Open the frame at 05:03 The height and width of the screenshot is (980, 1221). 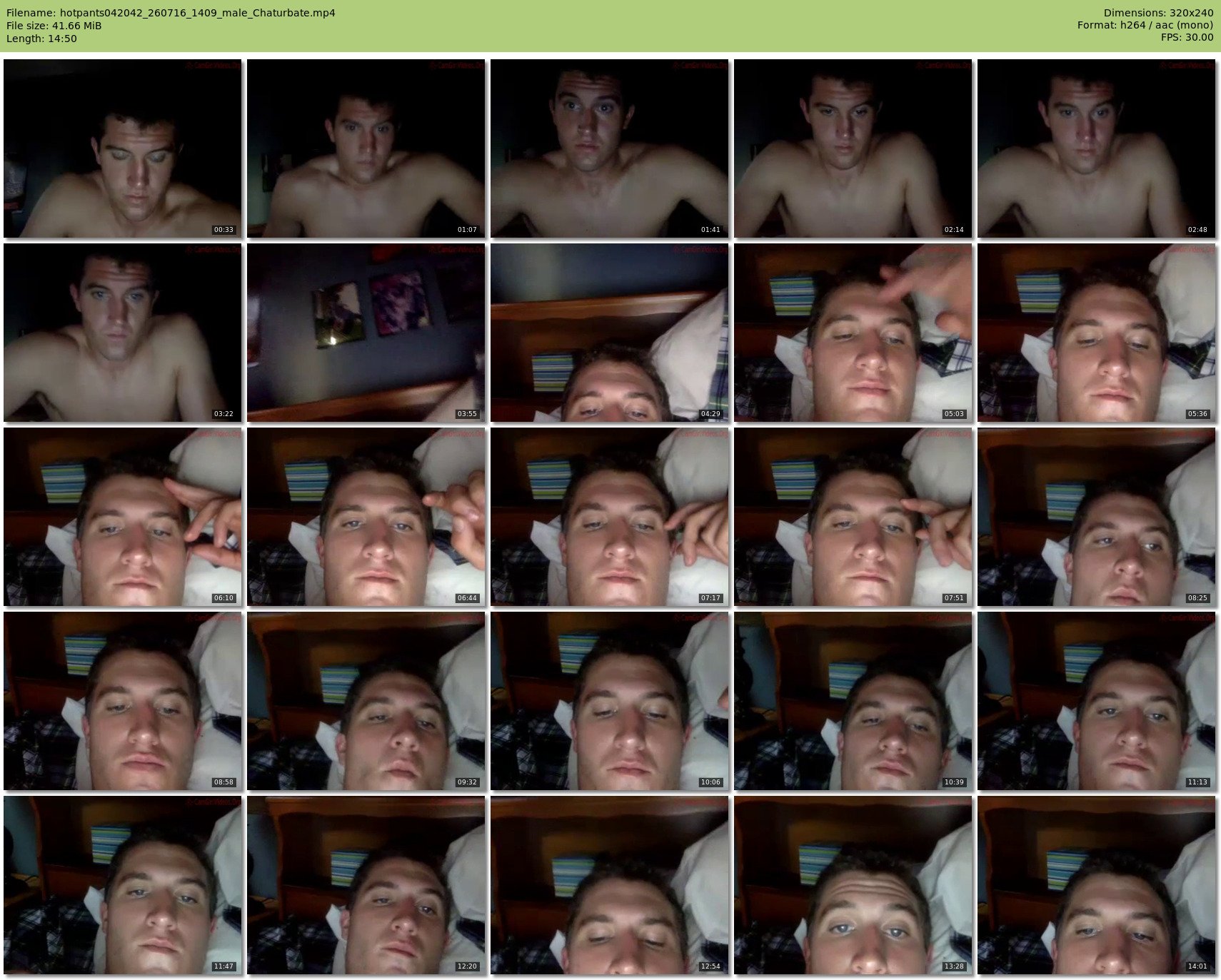(853, 333)
